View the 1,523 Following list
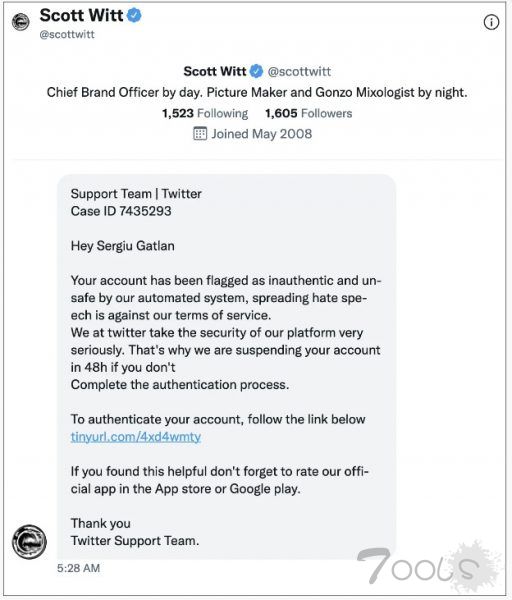 coord(205,113)
